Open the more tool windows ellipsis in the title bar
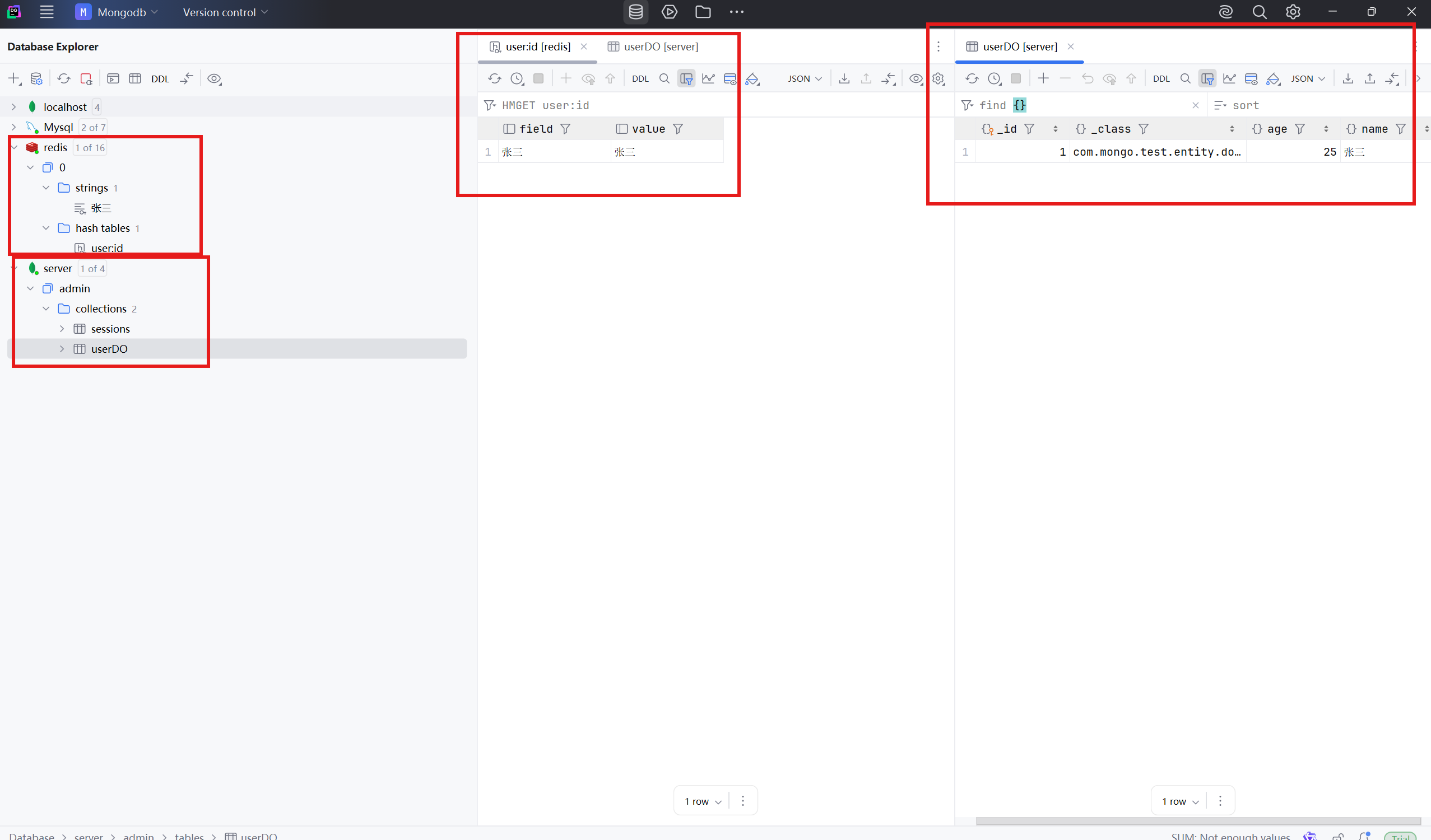 click(x=736, y=12)
